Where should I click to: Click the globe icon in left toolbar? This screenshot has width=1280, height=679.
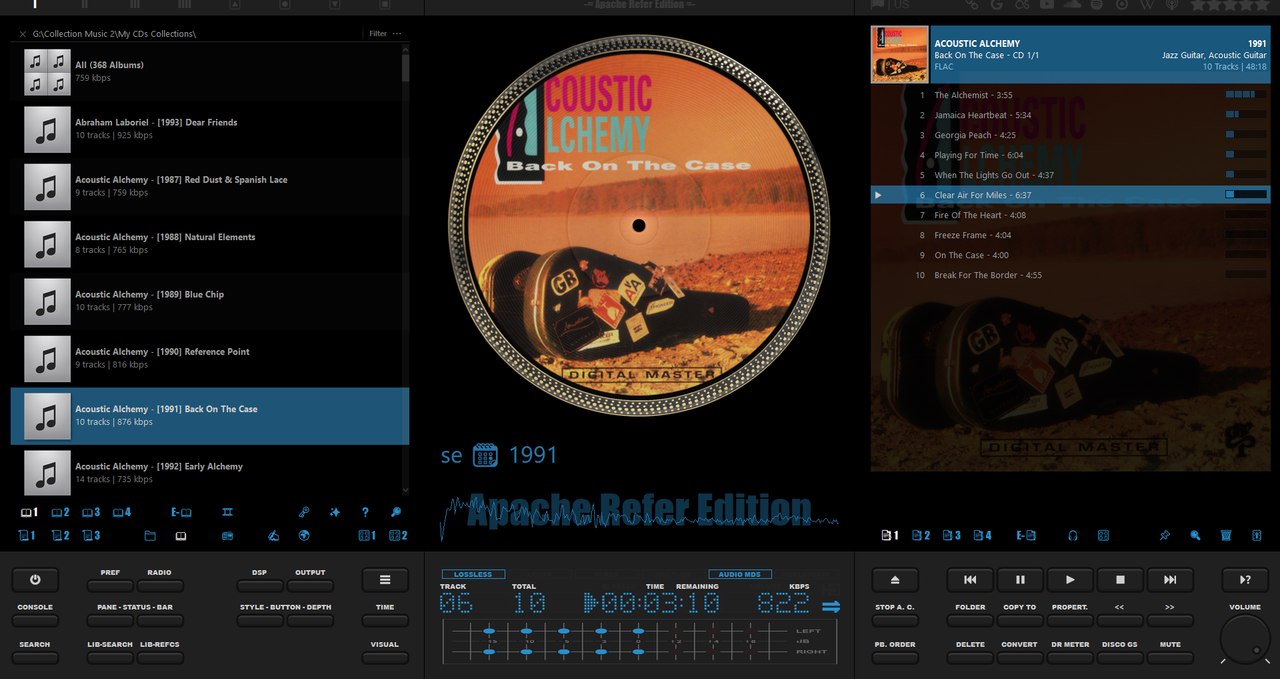tap(304, 536)
